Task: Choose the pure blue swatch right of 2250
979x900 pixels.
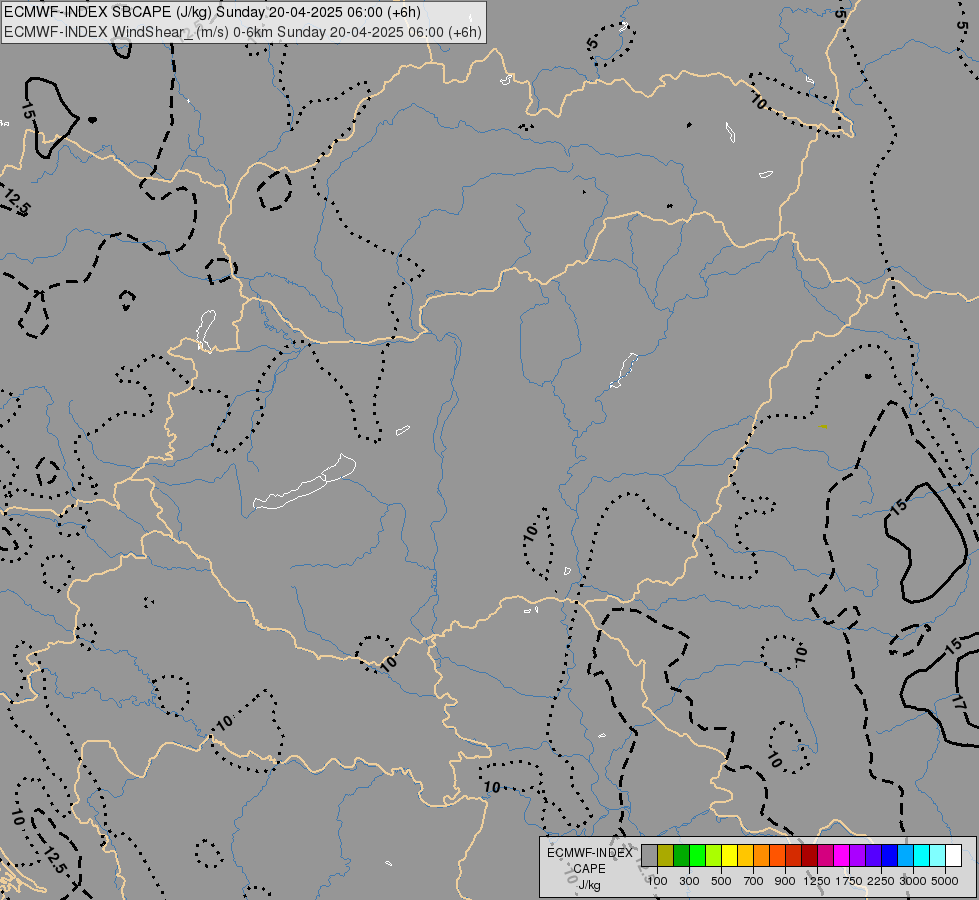Action: pos(890,855)
